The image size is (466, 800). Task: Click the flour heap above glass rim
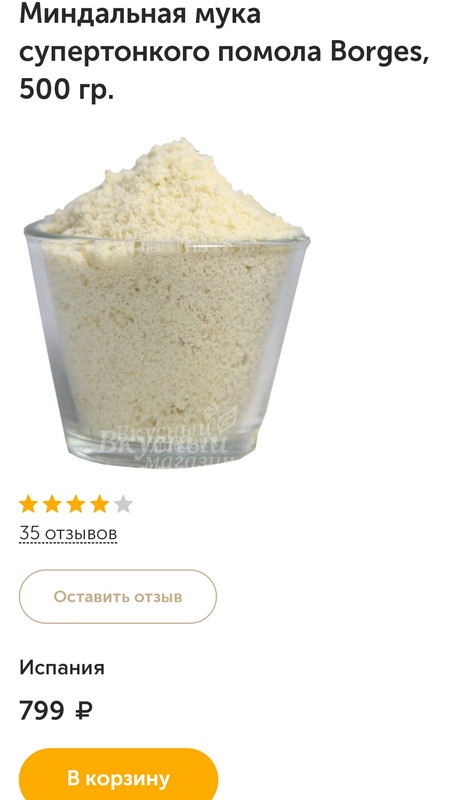[x=171, y=191]
